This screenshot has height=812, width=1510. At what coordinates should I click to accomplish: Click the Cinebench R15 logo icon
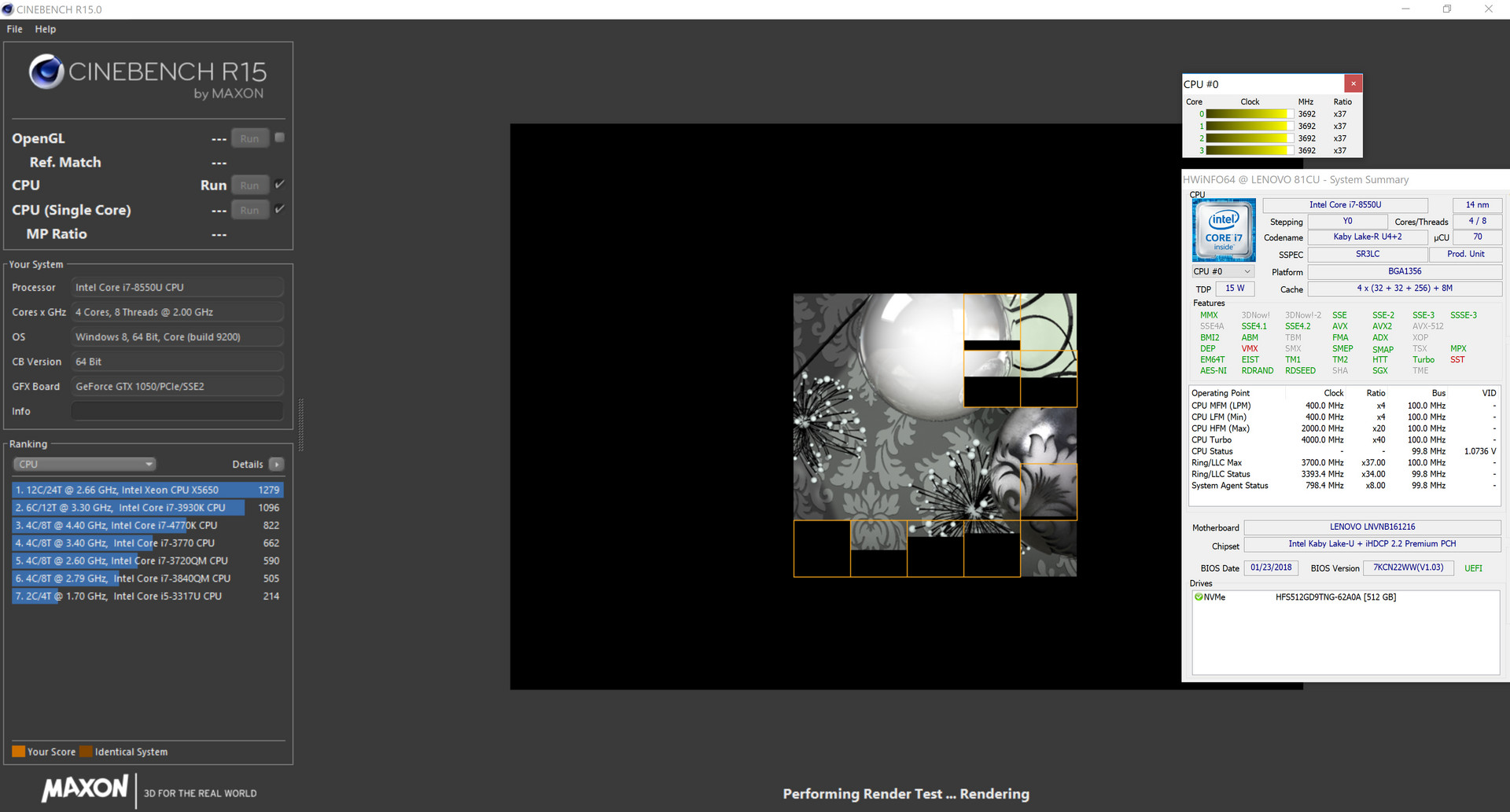coord(46,72)
